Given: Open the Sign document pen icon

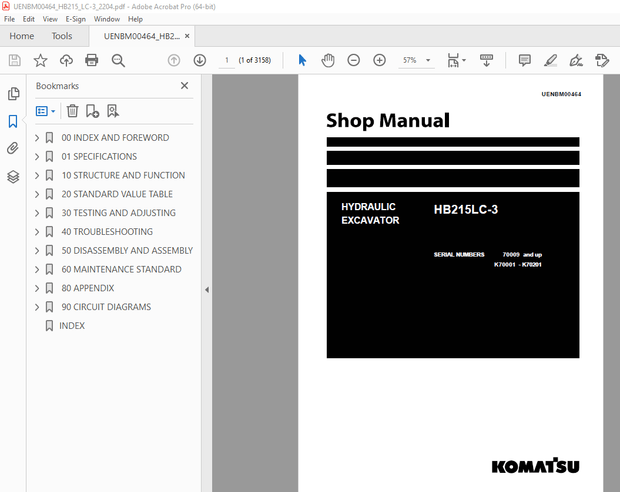Looking at the screenshot, I should 576,60.
